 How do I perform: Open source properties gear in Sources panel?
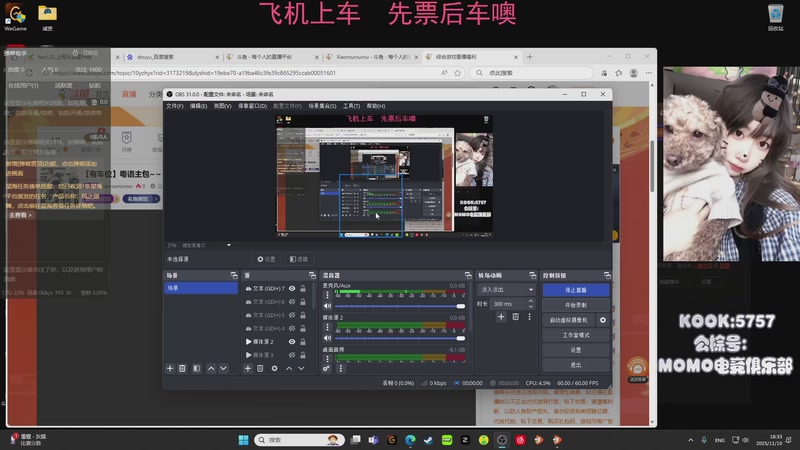[274, 368]
